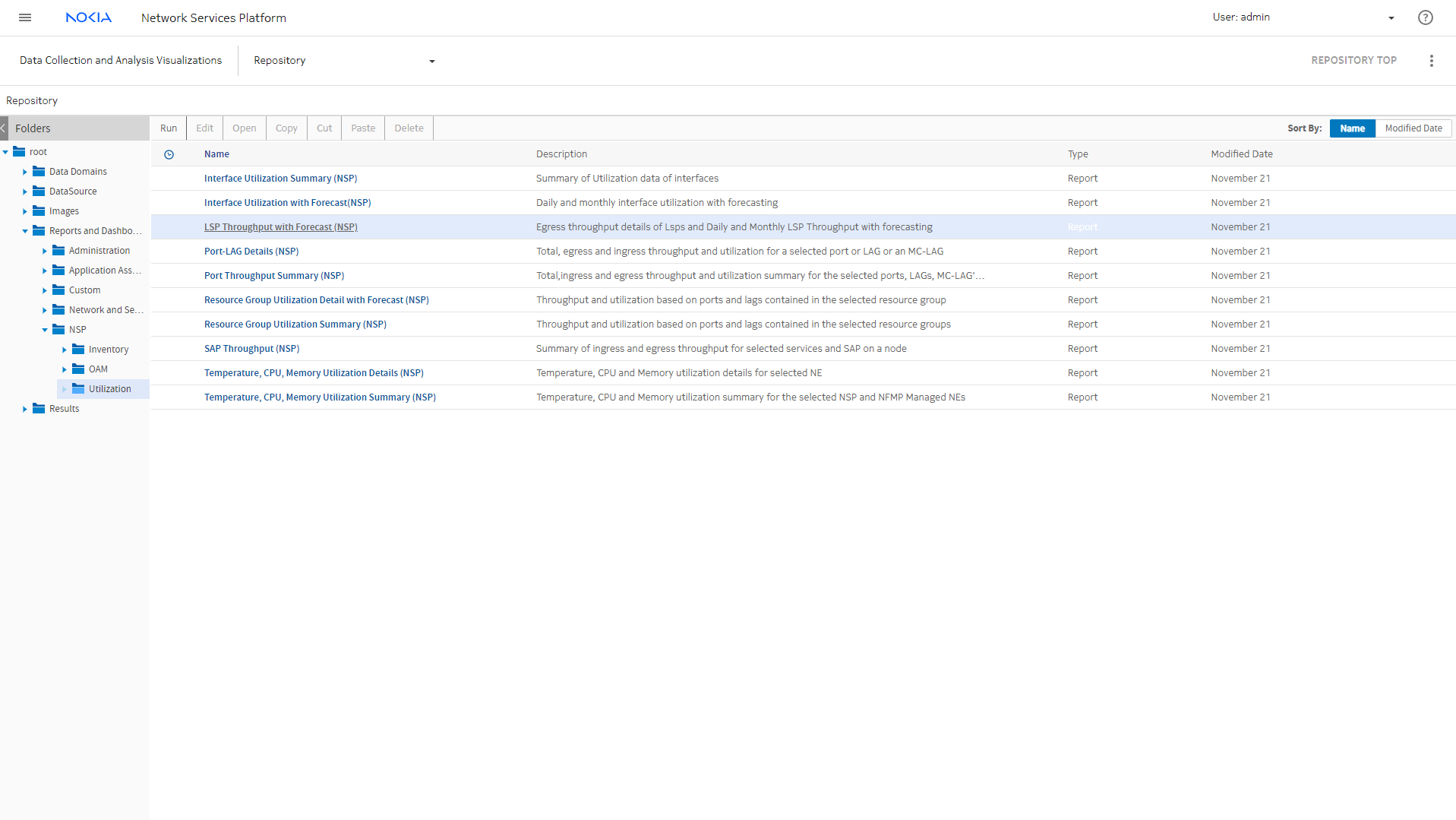Open the admin user dropdown arrow

1391,18
